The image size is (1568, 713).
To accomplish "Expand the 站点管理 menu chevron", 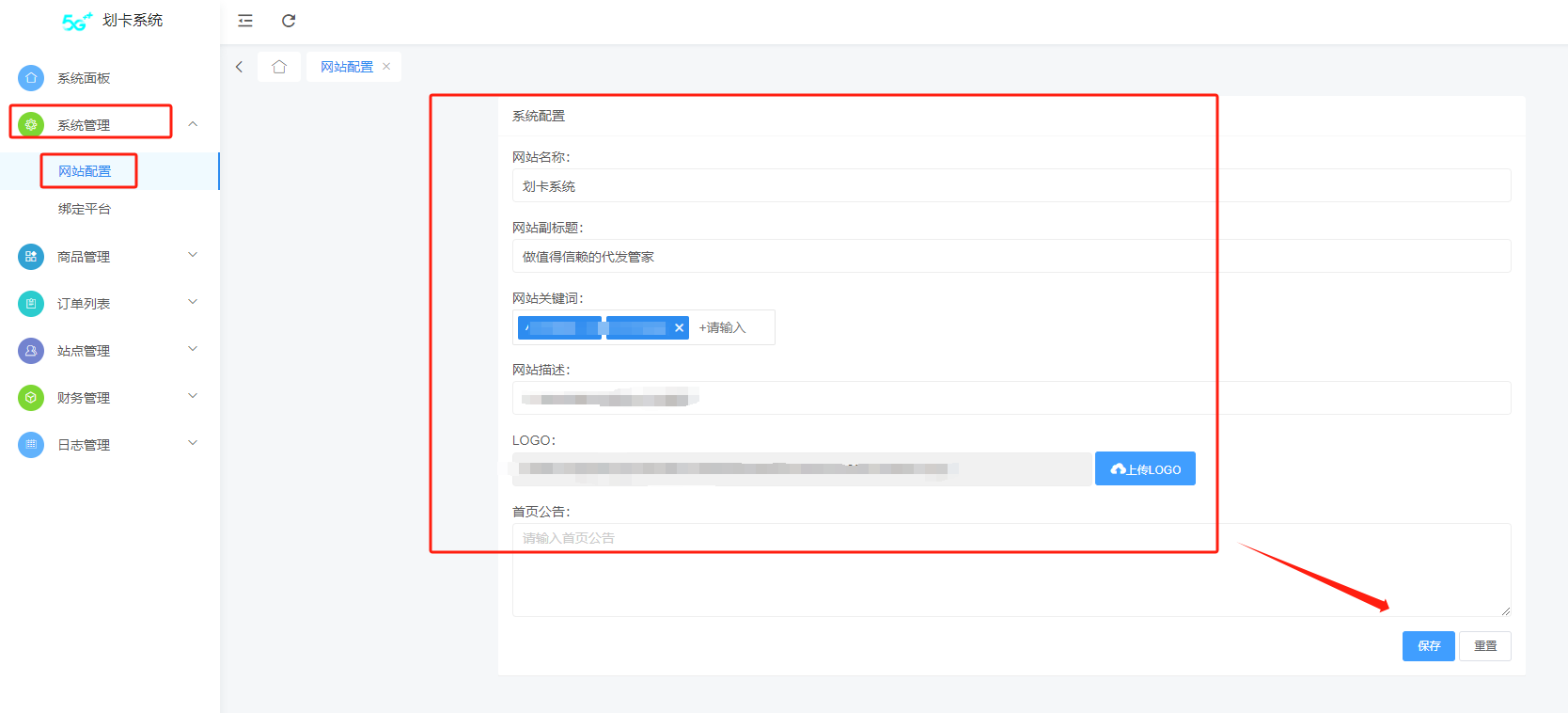I will pyautogui.click(x=193, y=350).
